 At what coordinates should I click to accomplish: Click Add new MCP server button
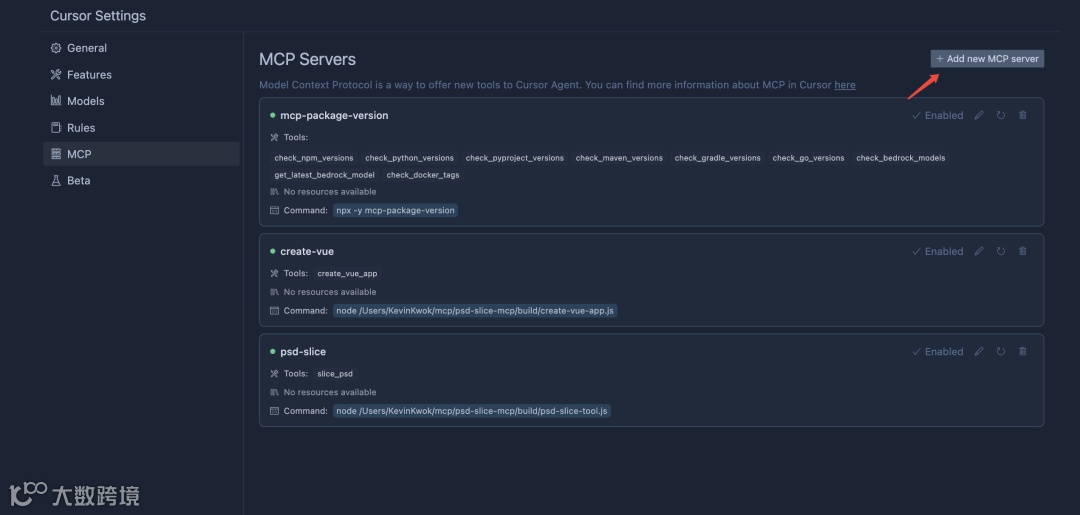(x=987, y=59)
